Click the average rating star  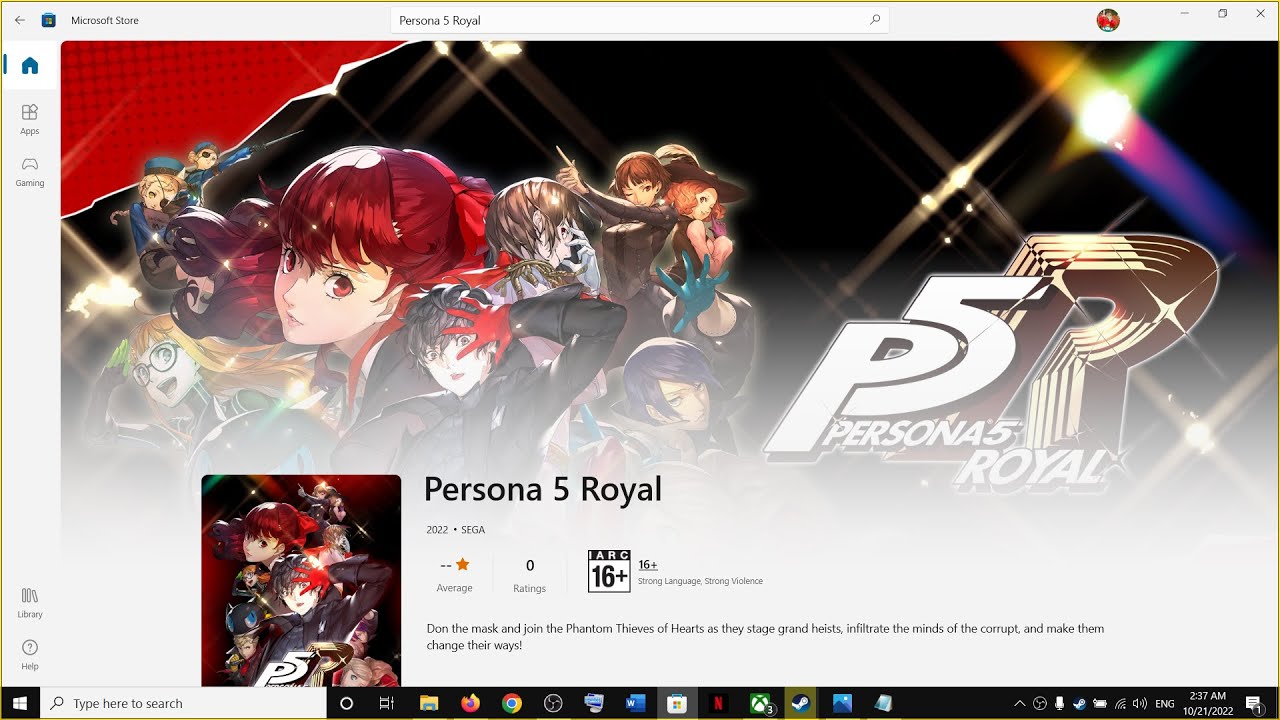point(462,565)
